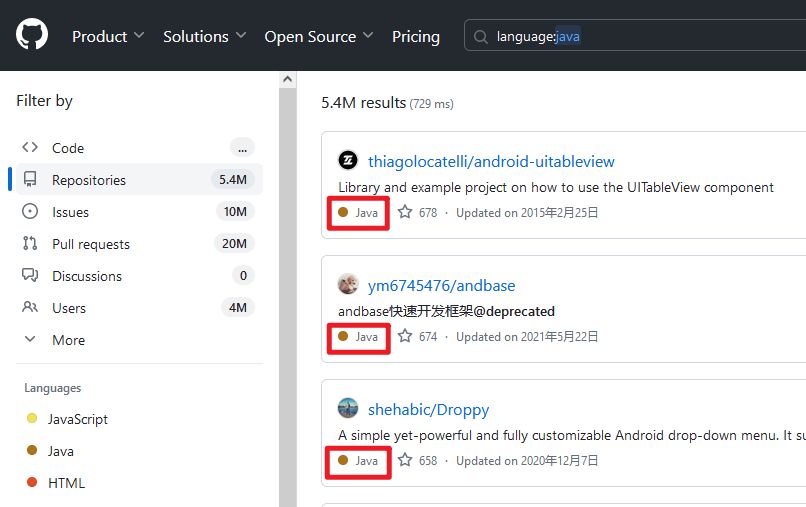Viewport: 806px width, 507px height.
Task: Click the '5.4M results' heading
Action: coord(364,103)
